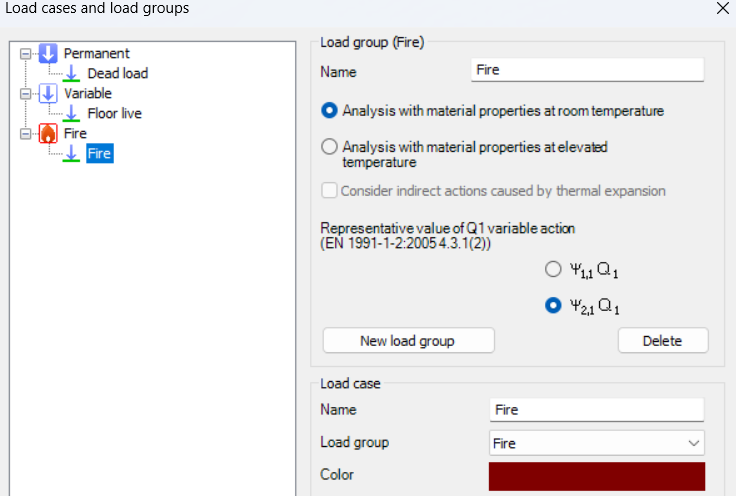Click the New load group button

407,341
